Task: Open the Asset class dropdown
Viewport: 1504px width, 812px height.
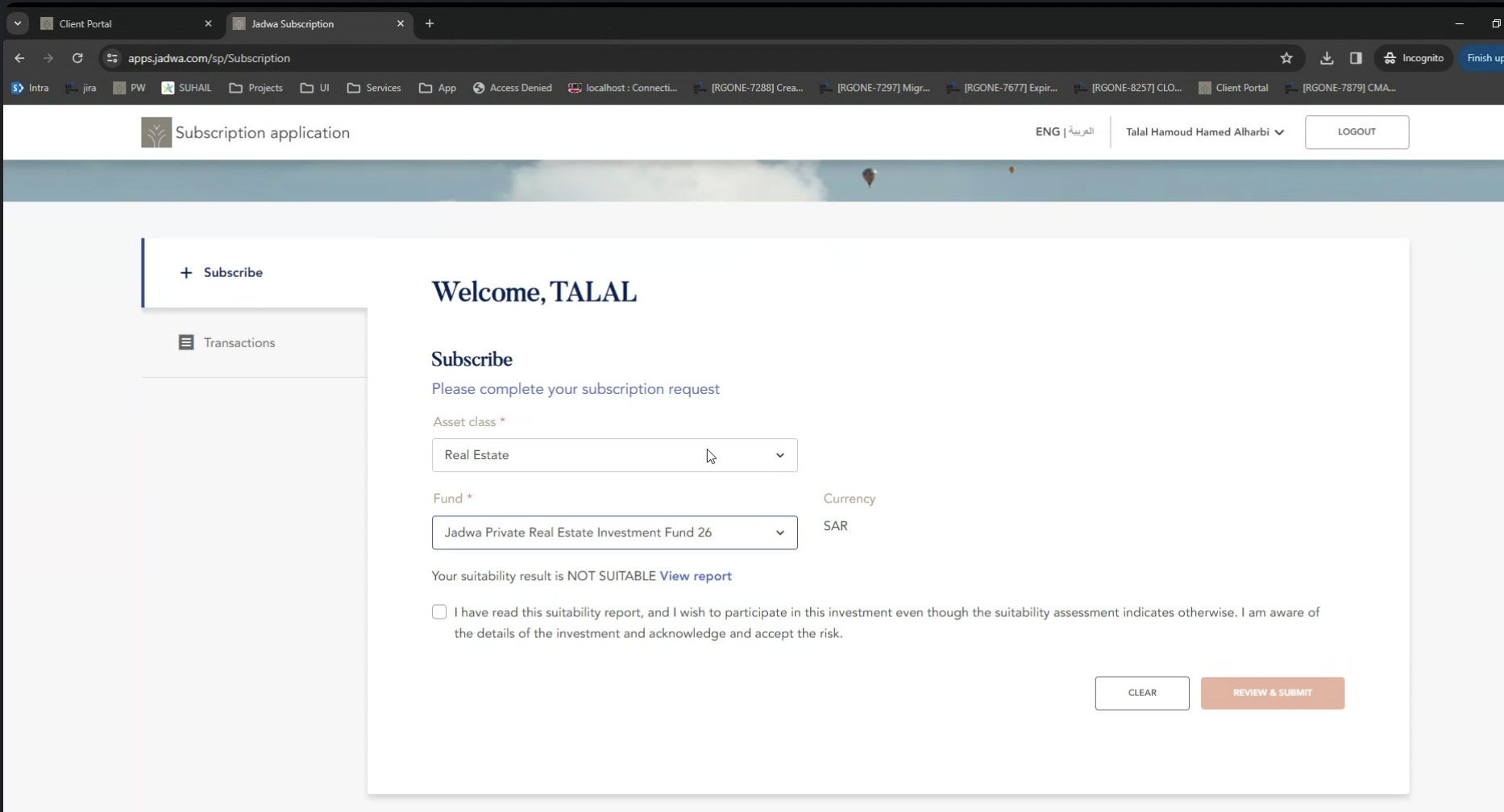Action: point(614,455)
